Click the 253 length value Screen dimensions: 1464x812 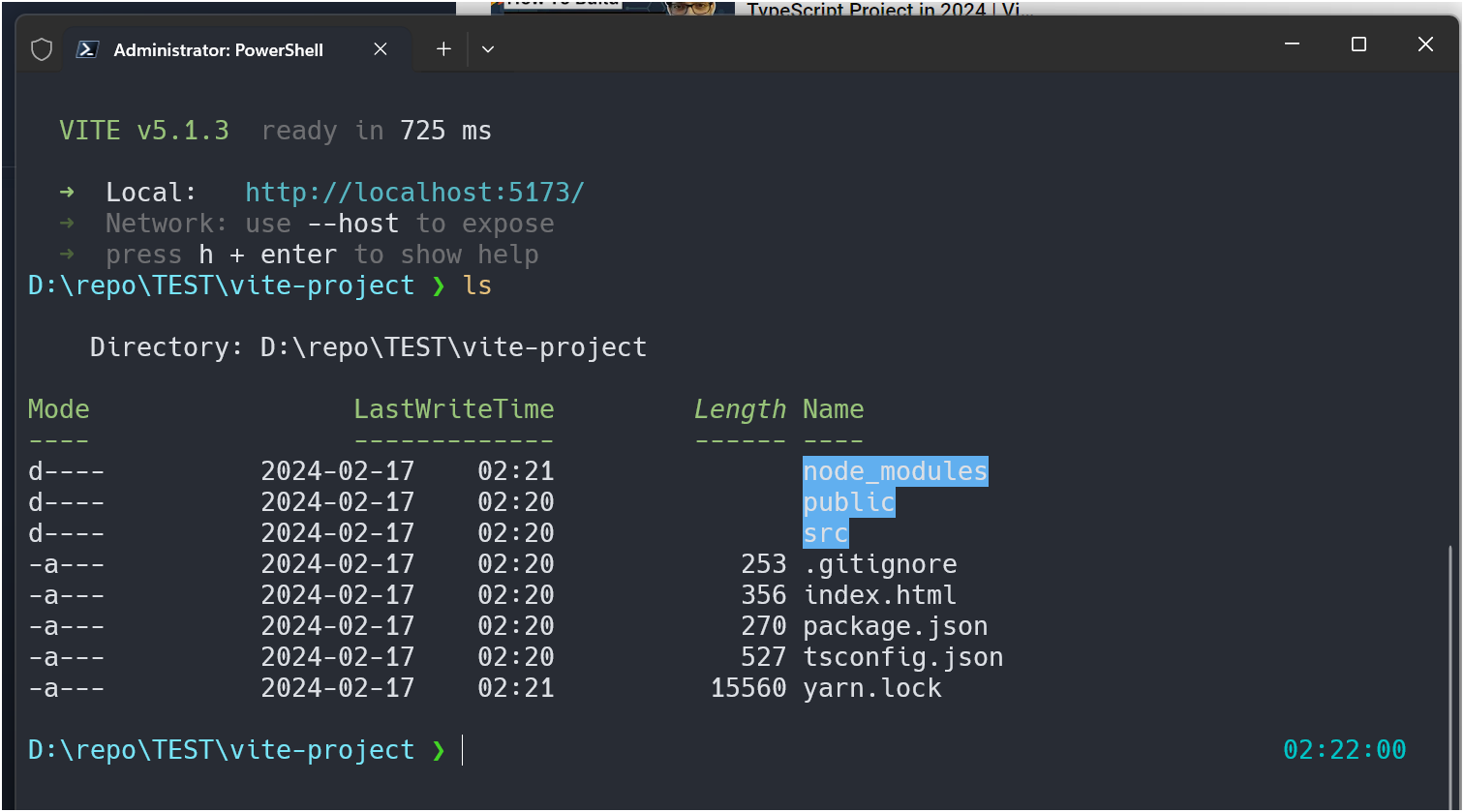coord(764,564)
